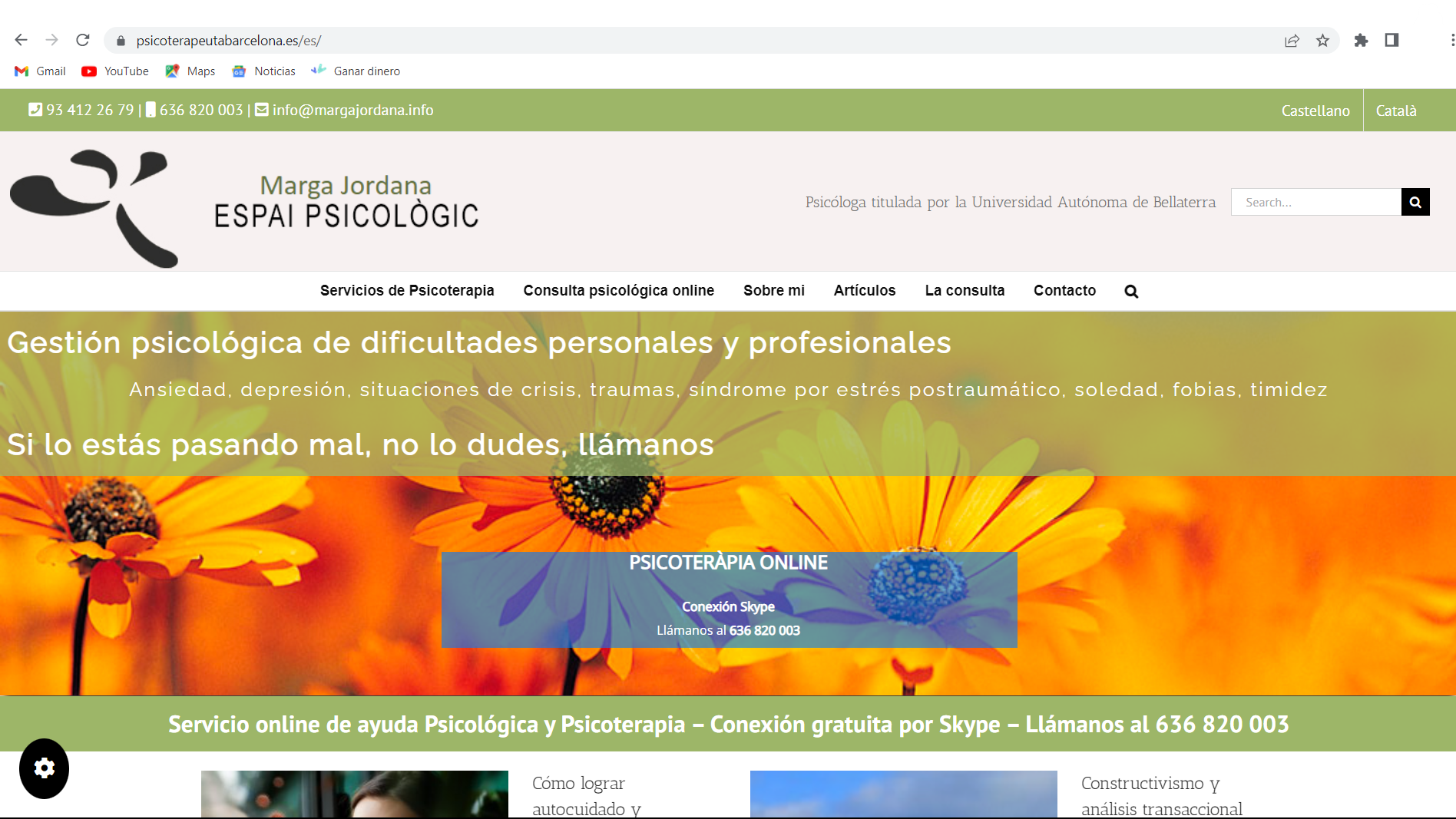Click the info@margajordana.info email link
Image resolution: width=1456 pixels, height=819 pixels.
pyautogui.click(x=352, y=110)
